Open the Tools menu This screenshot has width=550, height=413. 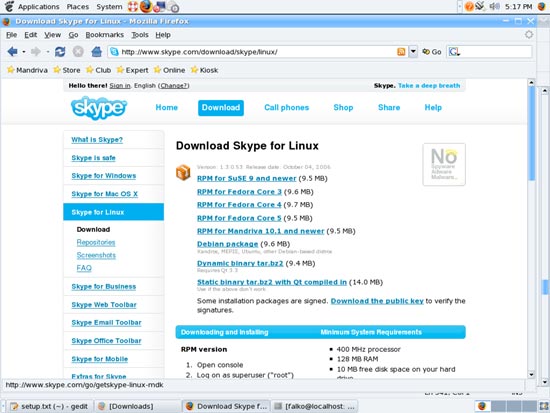point(140,35)
